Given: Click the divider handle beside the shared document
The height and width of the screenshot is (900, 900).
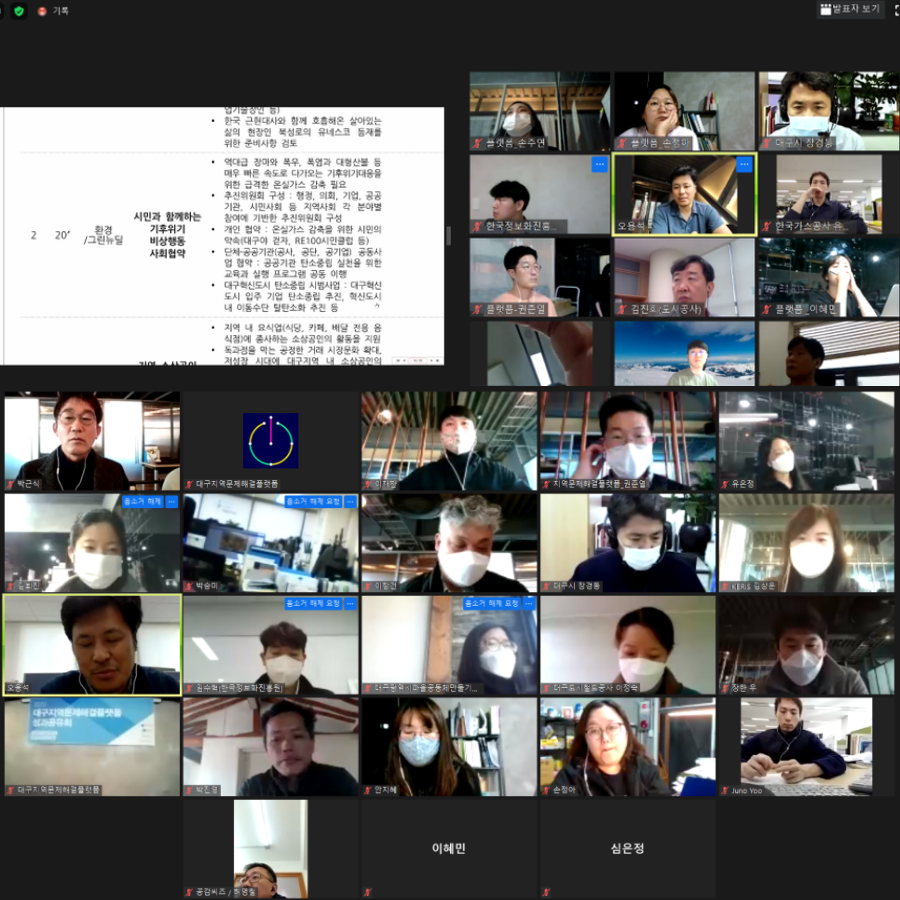Looking at the screenshot, I should click(x=448, y=235).
